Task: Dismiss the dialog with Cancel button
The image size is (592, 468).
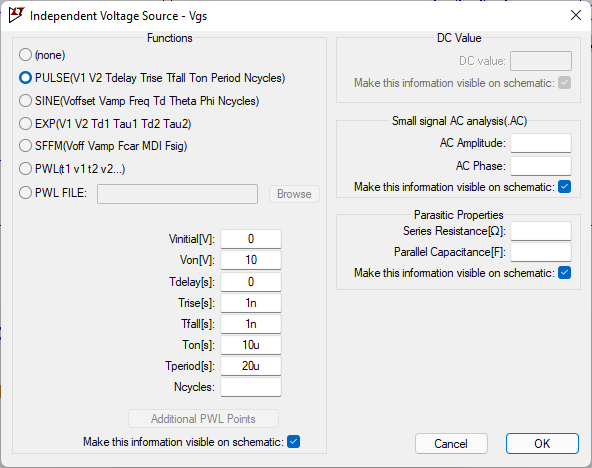Action: [451, 443]
